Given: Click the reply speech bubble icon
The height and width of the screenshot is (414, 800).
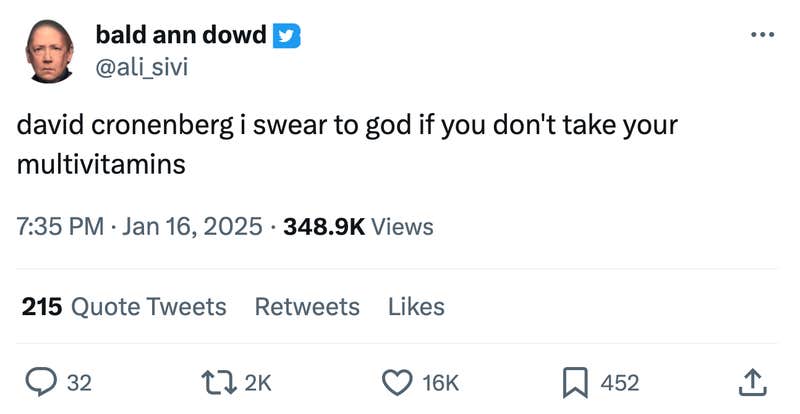Looking at the screenshot, I should (40, 381).
